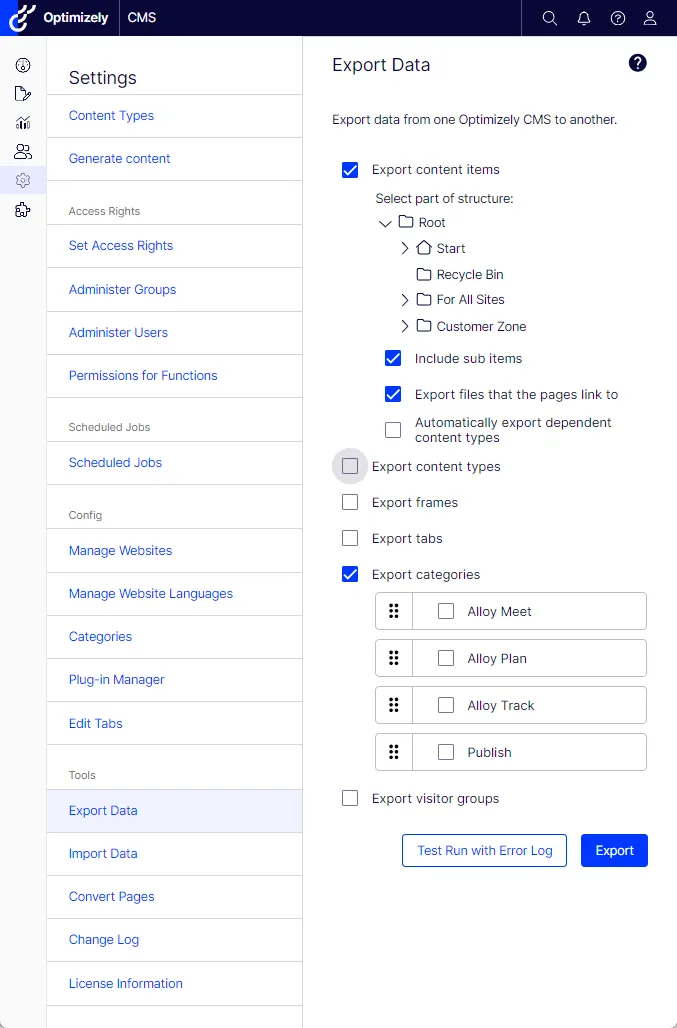Grab the Alloy Plan drag handle
This screenshot has height=1028, width=677.
coord(394,658)
